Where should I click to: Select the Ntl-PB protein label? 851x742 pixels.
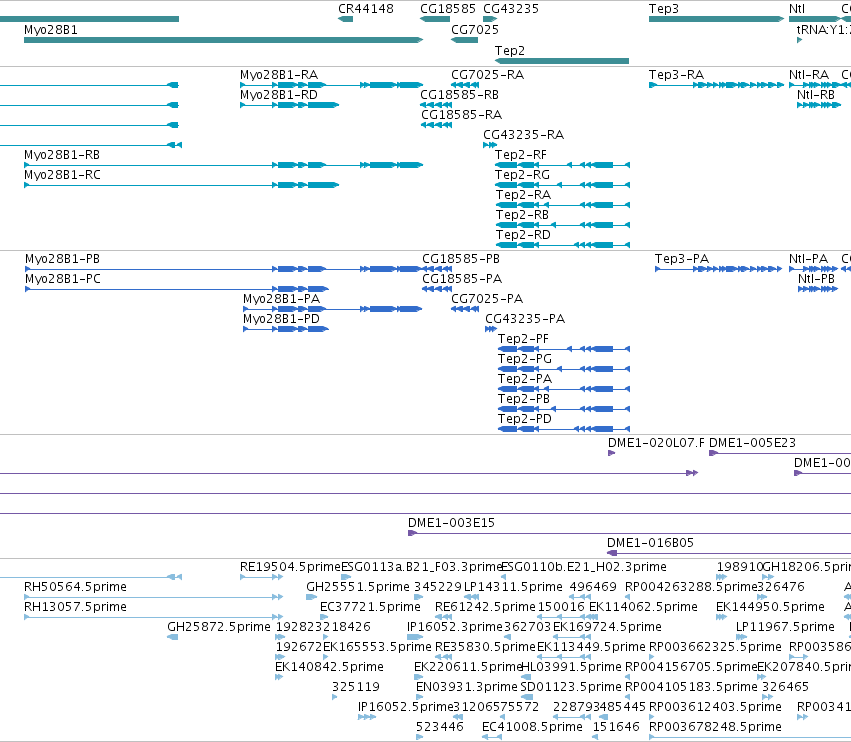click(816, 278)
